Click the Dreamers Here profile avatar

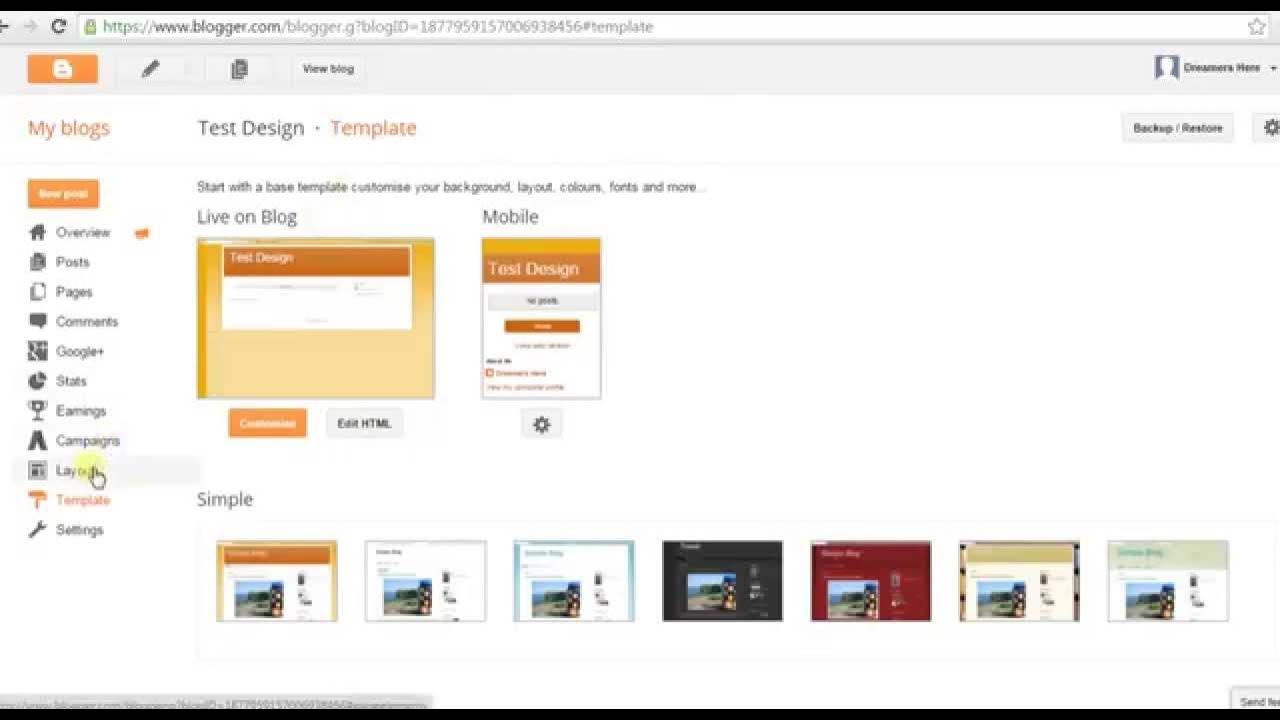1166,68
